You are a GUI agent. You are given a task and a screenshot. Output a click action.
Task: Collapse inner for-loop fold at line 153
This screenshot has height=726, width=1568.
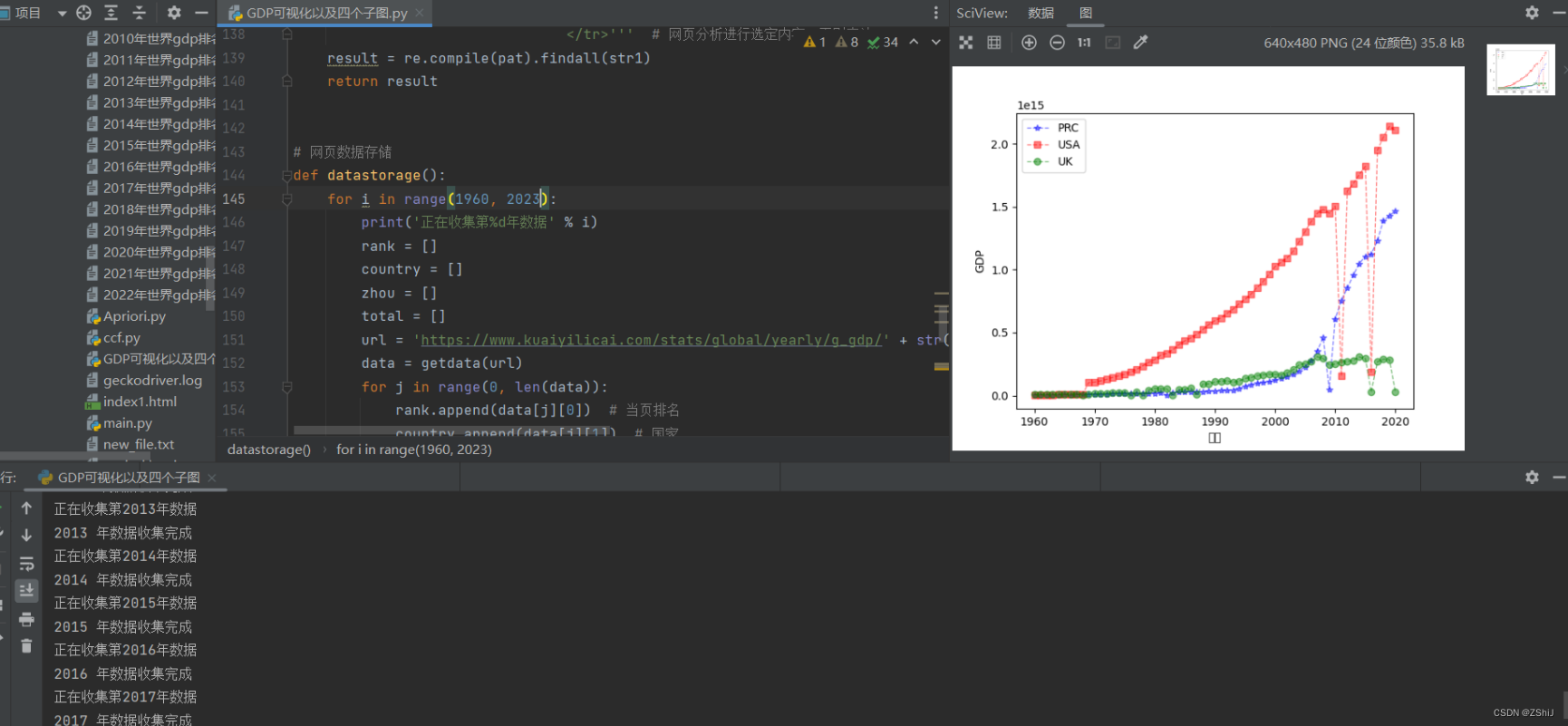pos(286,387)
